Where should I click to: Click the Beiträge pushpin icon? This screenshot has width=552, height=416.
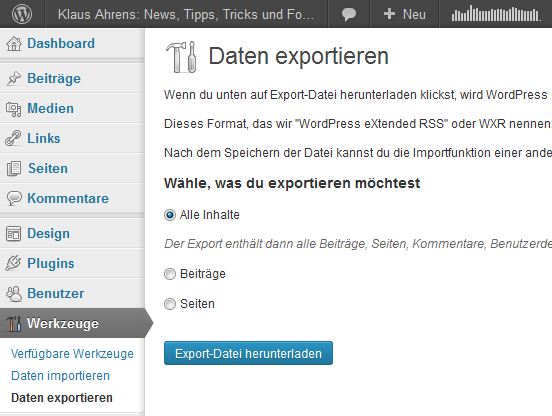point(14,78)
